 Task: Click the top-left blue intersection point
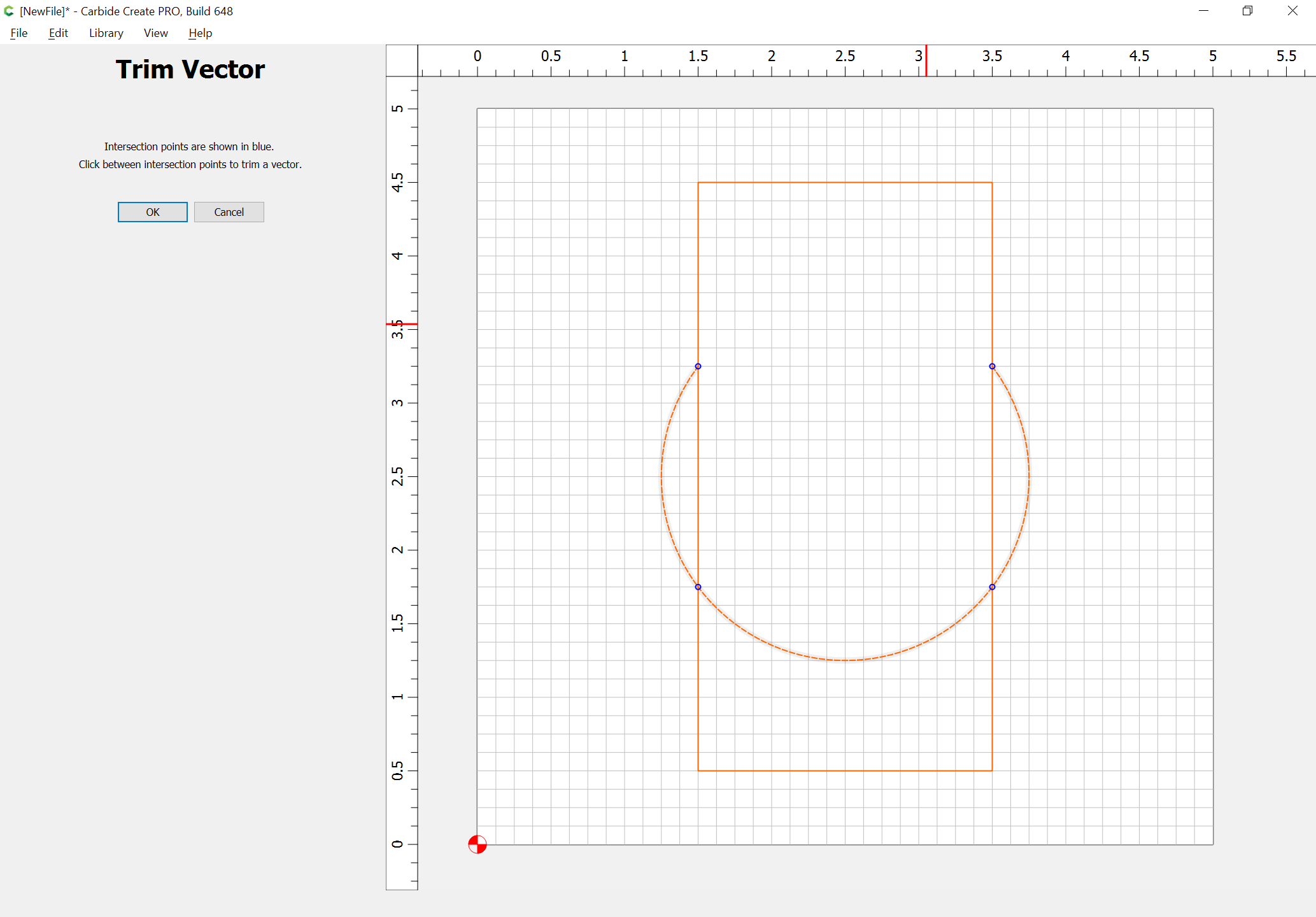(698, 366)
